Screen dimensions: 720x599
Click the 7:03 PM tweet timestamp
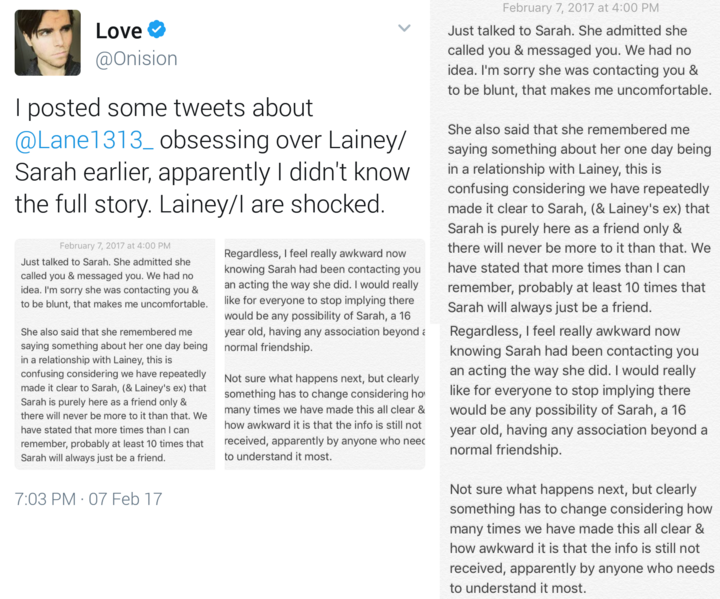[88, 498]
